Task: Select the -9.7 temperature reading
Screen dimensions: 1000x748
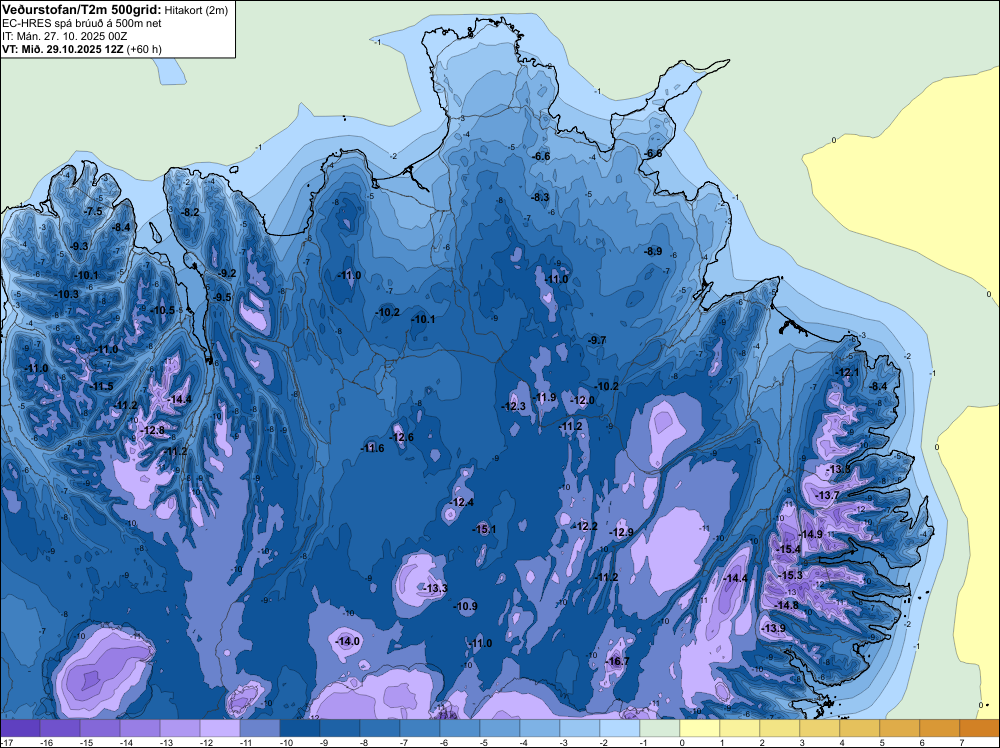Action: (597, 341)
